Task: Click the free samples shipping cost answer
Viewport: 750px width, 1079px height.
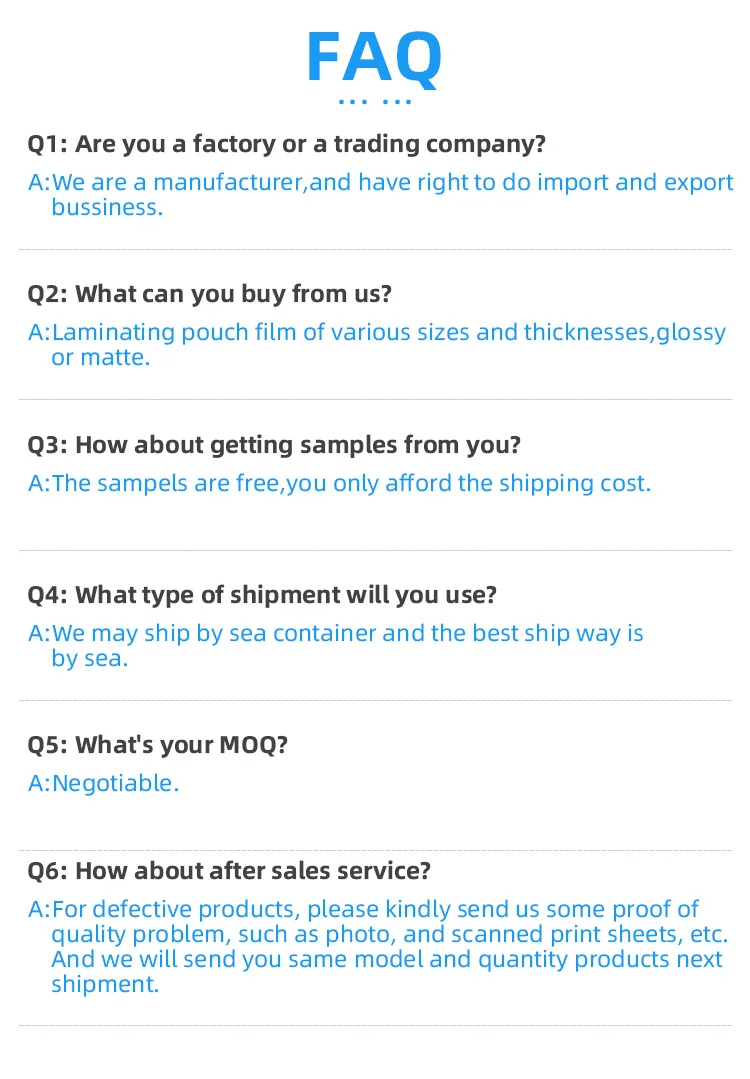Action: pos(339,483)
